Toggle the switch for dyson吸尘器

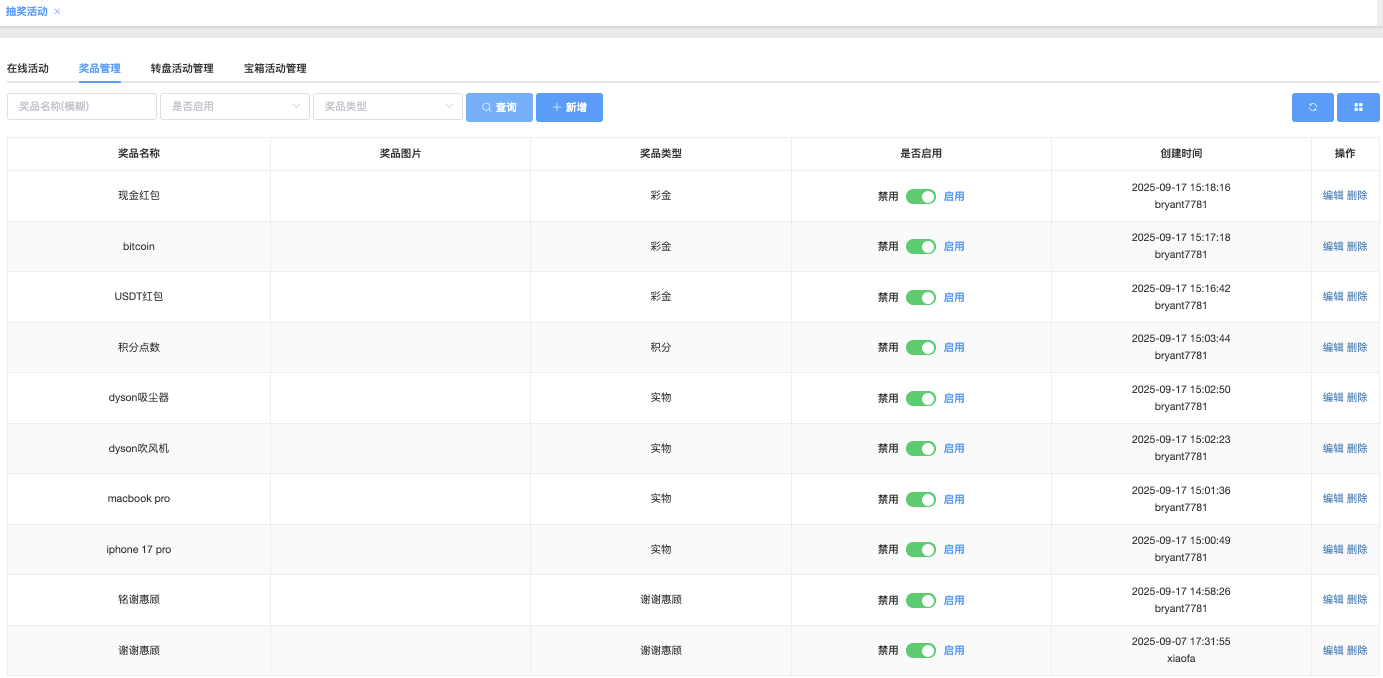[920, 398]
